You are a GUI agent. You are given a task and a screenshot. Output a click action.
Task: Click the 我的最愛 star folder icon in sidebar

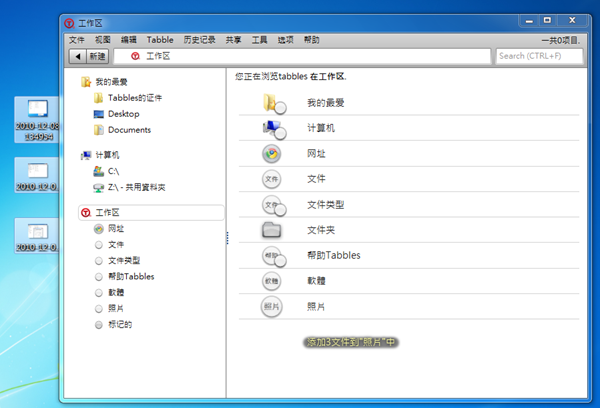pyautogui.click(x=86, y=82)
